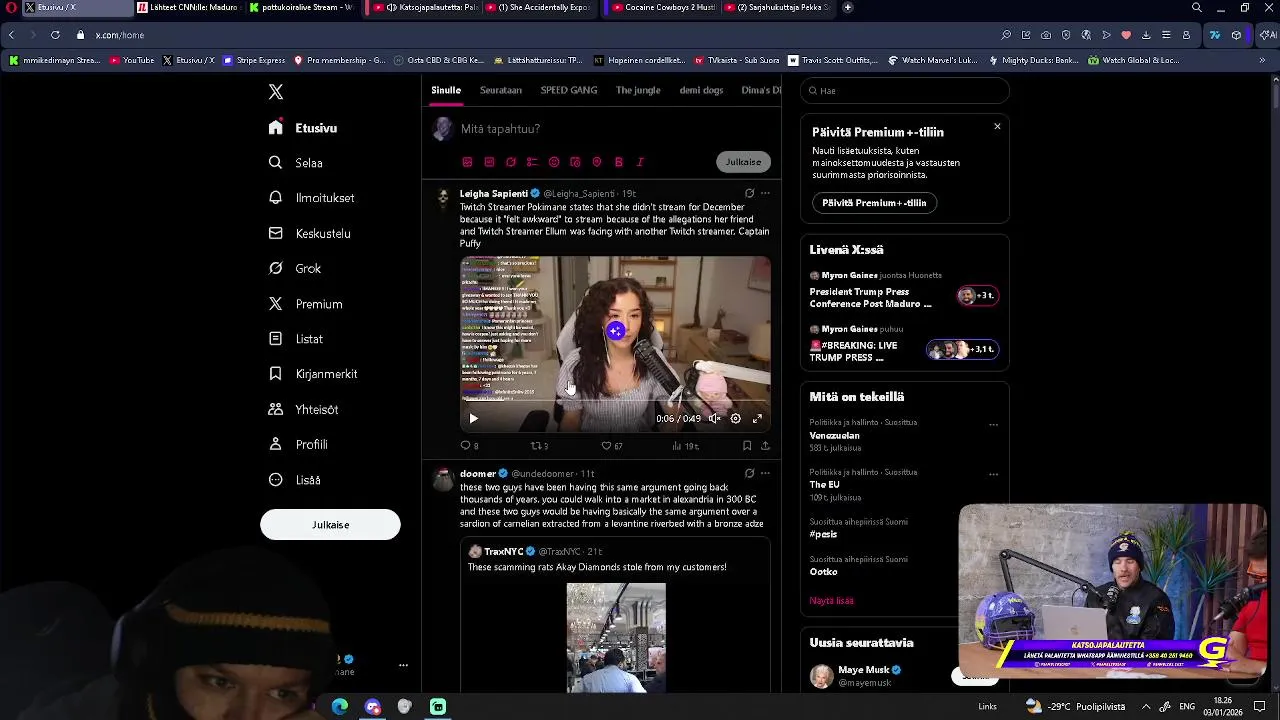Open account switcher menu dots
This screenshot has width=1280, height=720.
coord(403,665)
